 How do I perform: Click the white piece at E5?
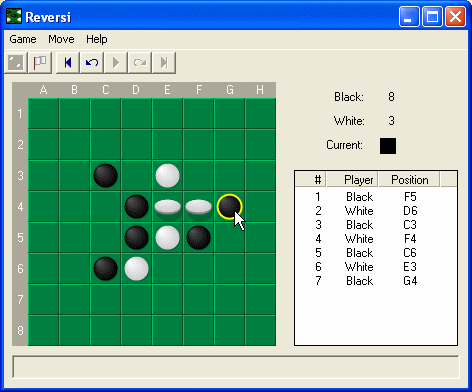[167, 237]
